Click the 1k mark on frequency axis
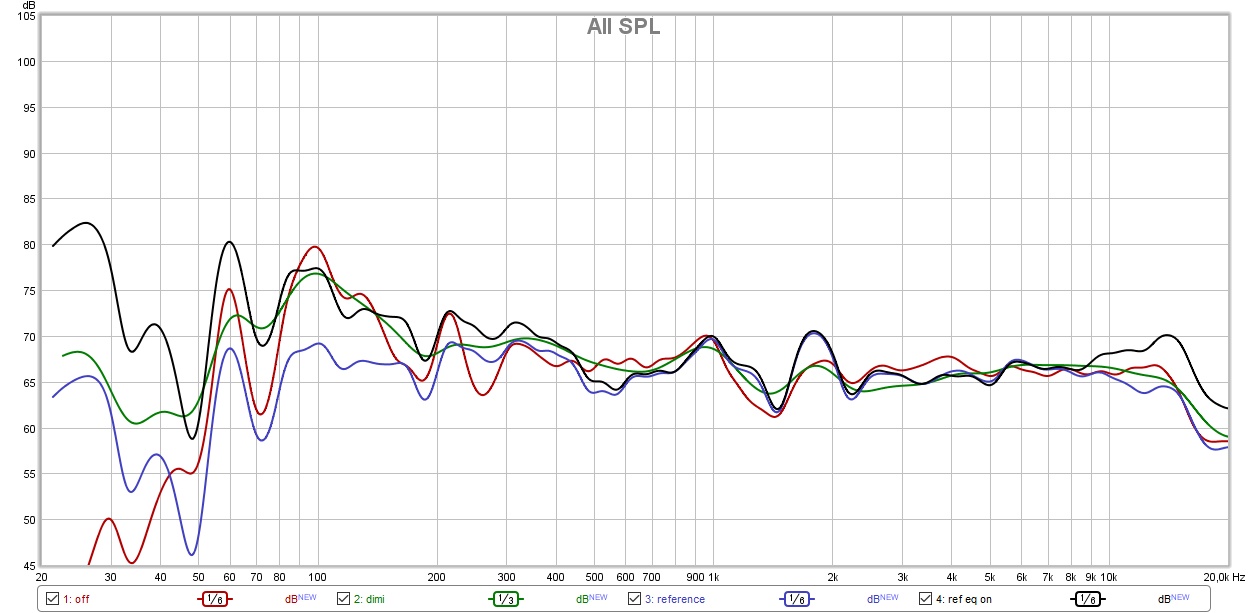This screenshot has height=613, width=1248. tap(712, 578)
